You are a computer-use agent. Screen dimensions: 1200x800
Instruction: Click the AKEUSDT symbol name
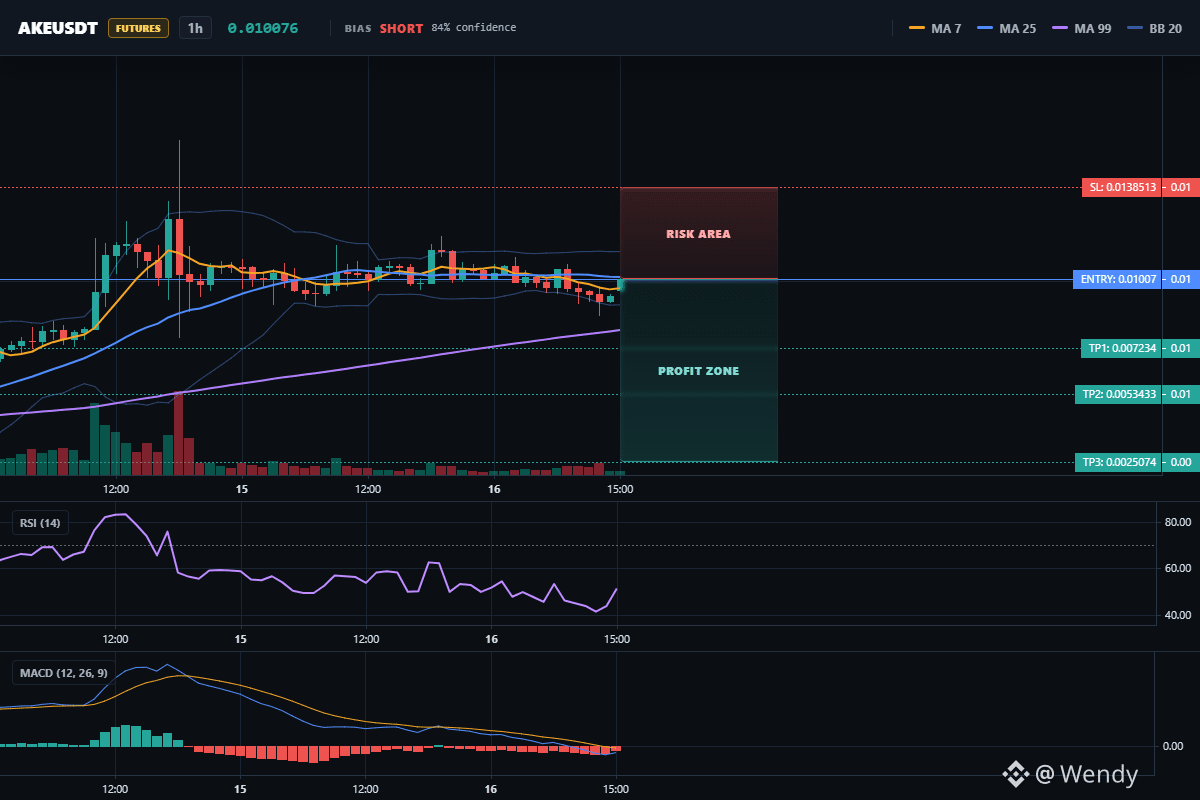[58, 28]
